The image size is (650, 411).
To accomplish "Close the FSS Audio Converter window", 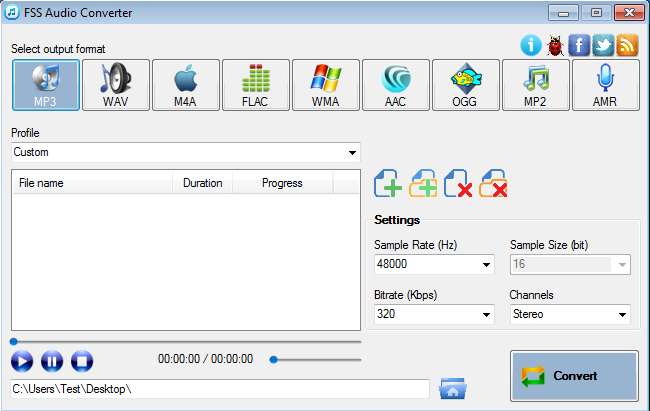I will click(629, 13).
